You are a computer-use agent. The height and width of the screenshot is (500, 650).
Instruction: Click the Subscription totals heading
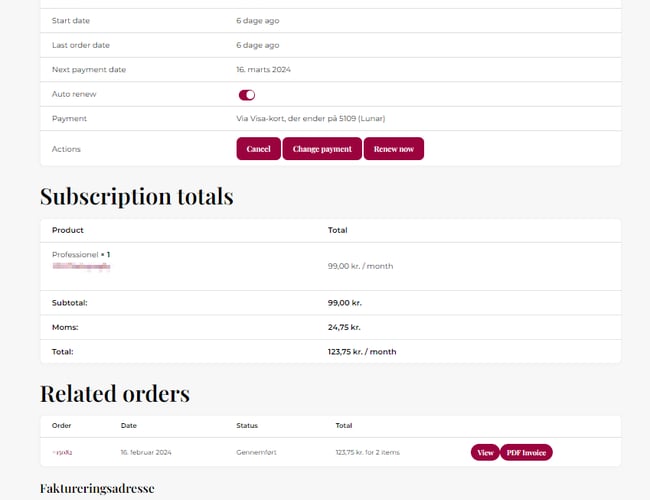[x=136, y=197]
